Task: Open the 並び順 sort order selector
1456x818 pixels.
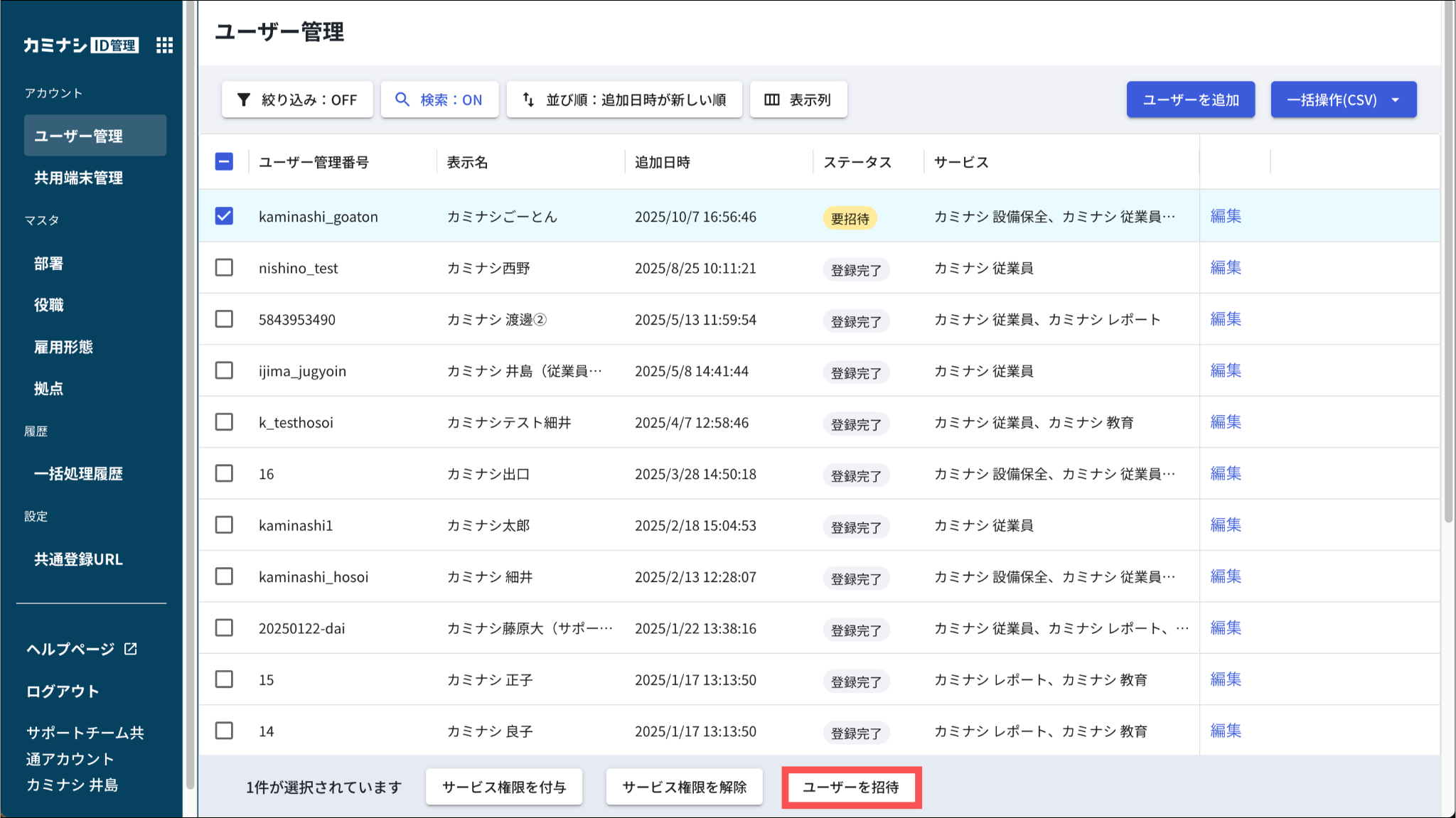Action: click(x=624, y=99)
